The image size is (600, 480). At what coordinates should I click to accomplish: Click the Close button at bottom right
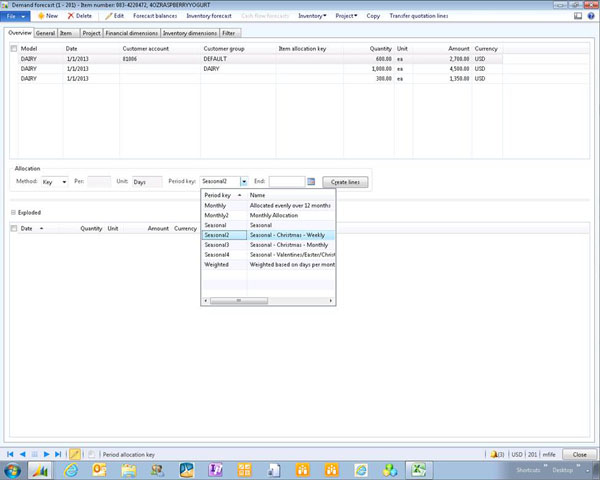click(579, 454)
